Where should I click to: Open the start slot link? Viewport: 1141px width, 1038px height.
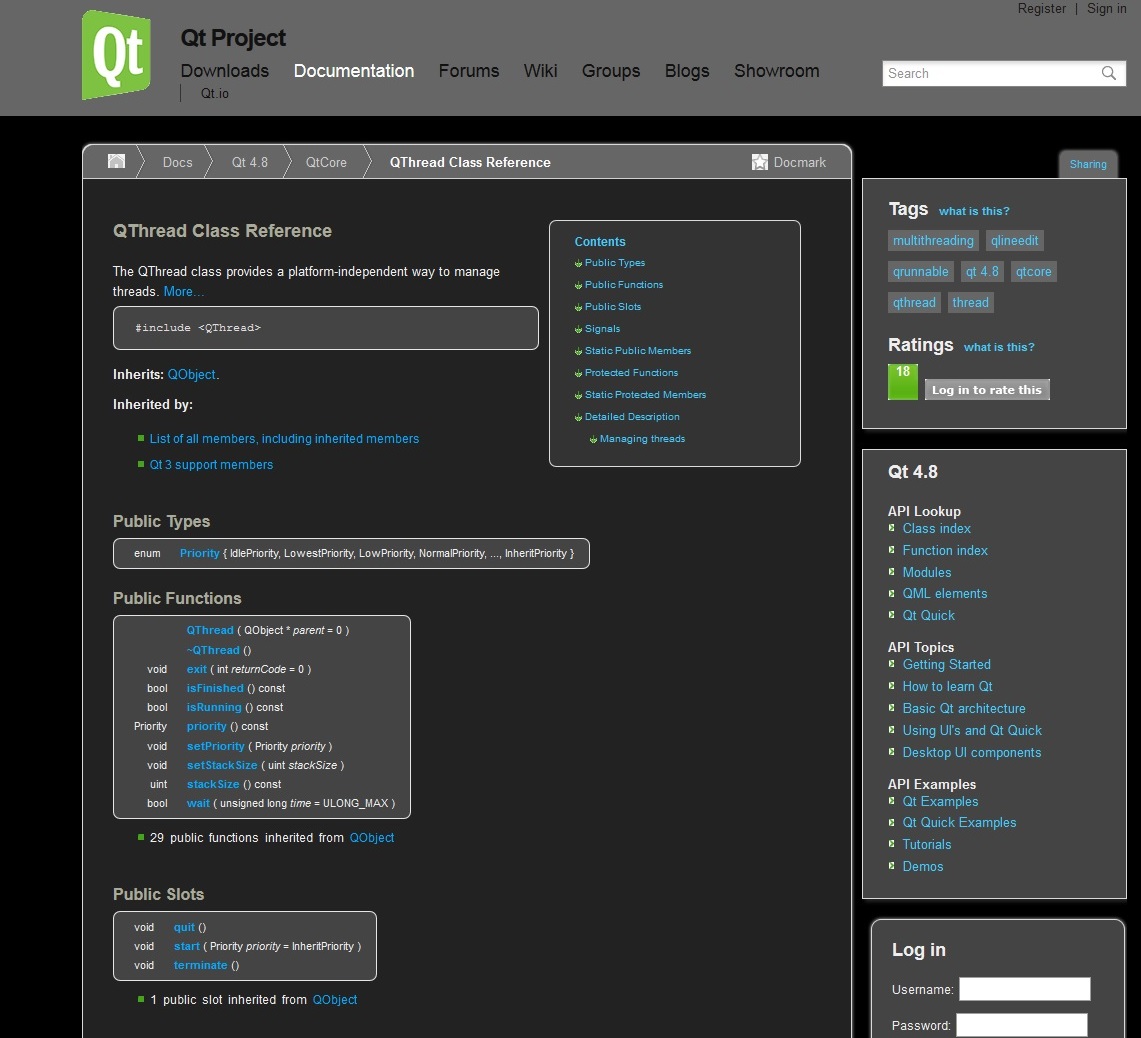tap(186, 946)
